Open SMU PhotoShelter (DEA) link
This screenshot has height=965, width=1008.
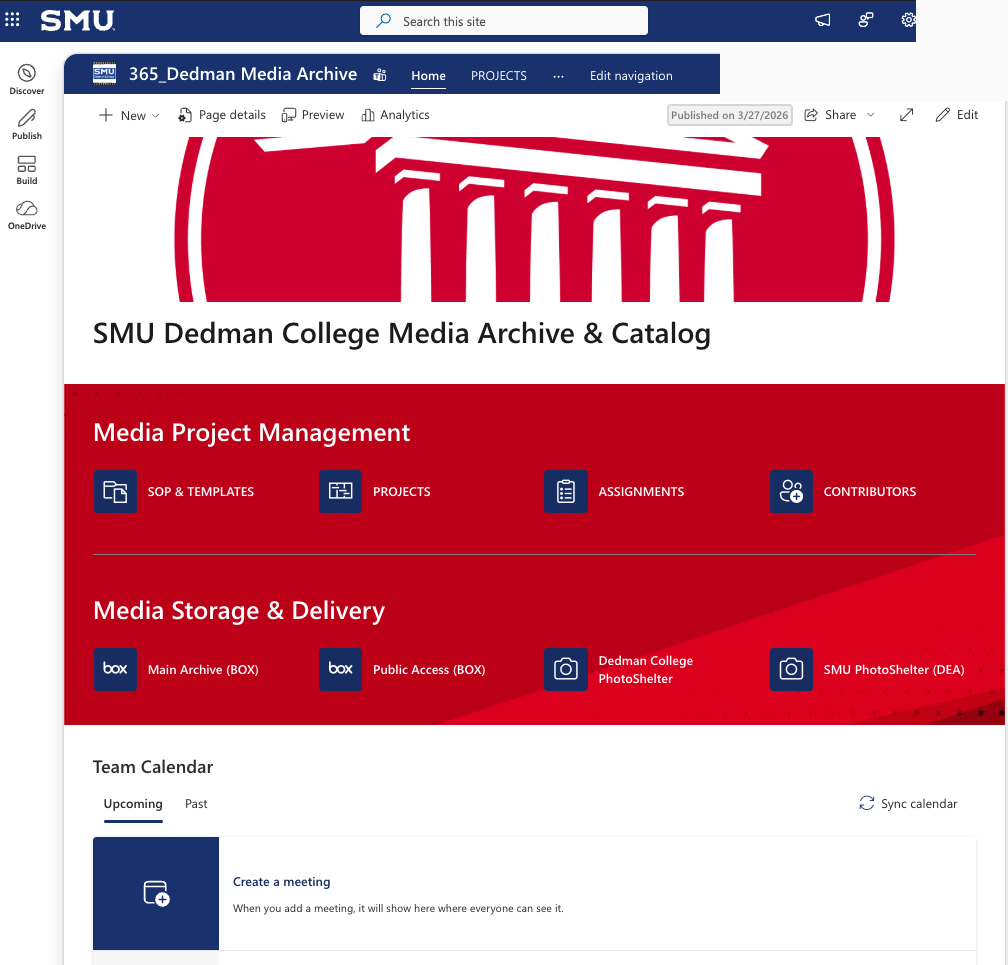(894, 670)
